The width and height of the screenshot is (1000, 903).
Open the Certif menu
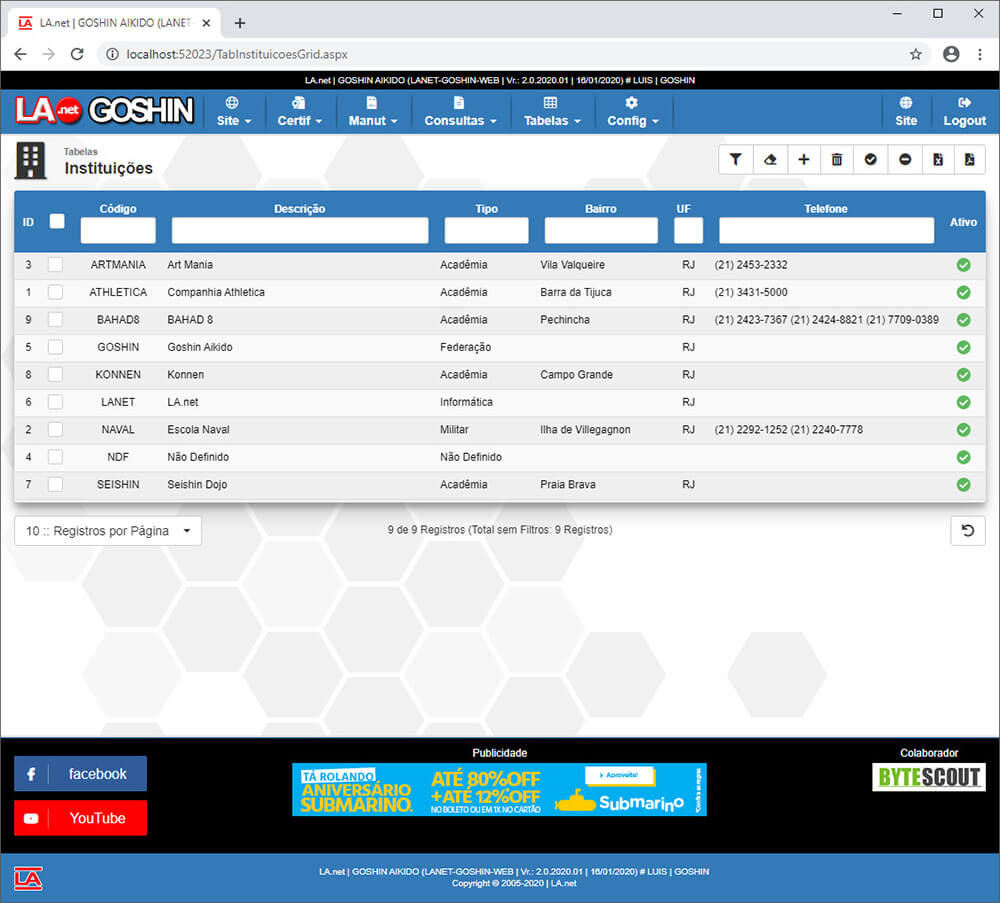pos(299,112)
